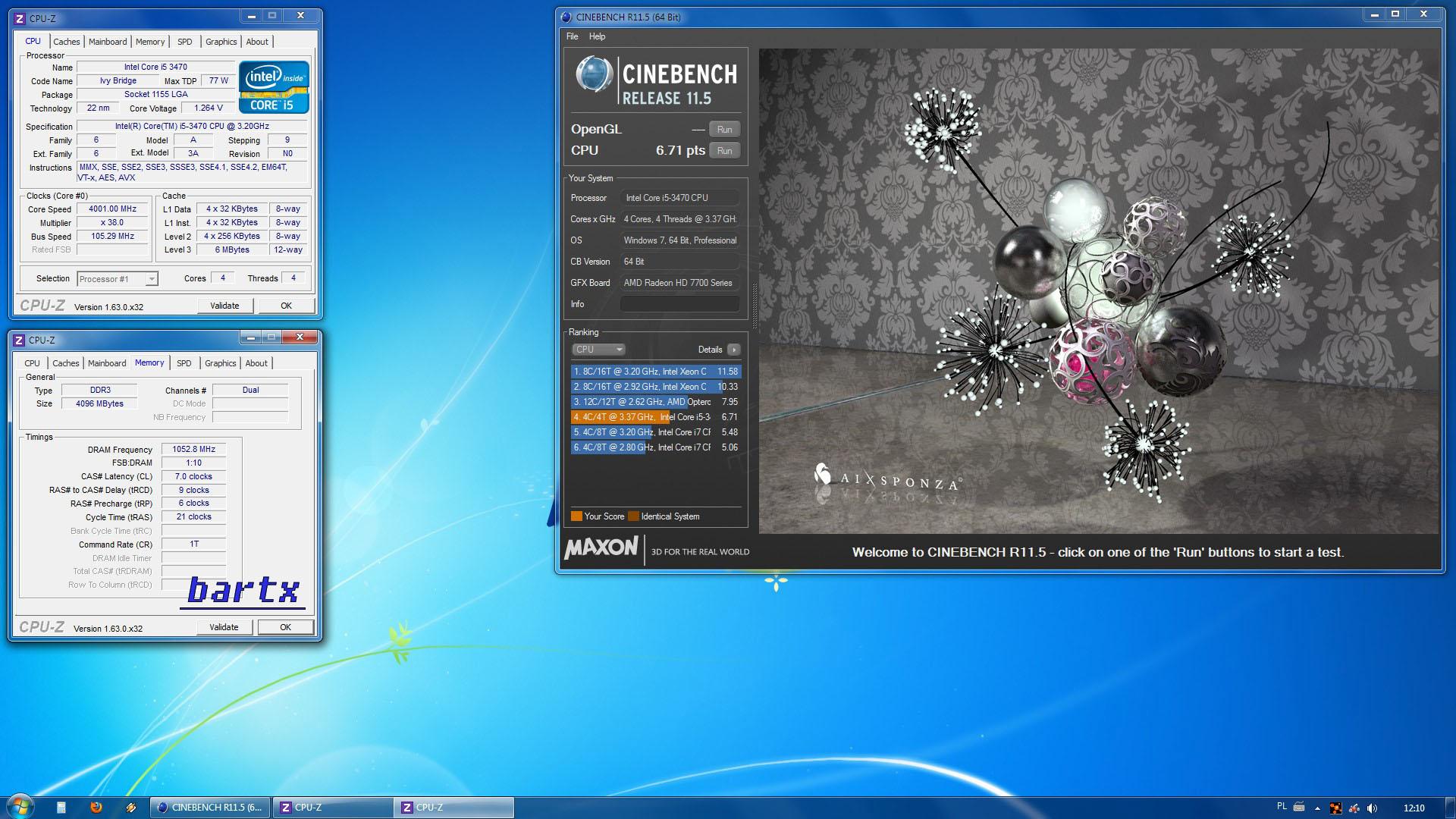Open Graphics tab in bottom CPU-Z window
The image size is (1456, 819).
[x=221, y=363]
